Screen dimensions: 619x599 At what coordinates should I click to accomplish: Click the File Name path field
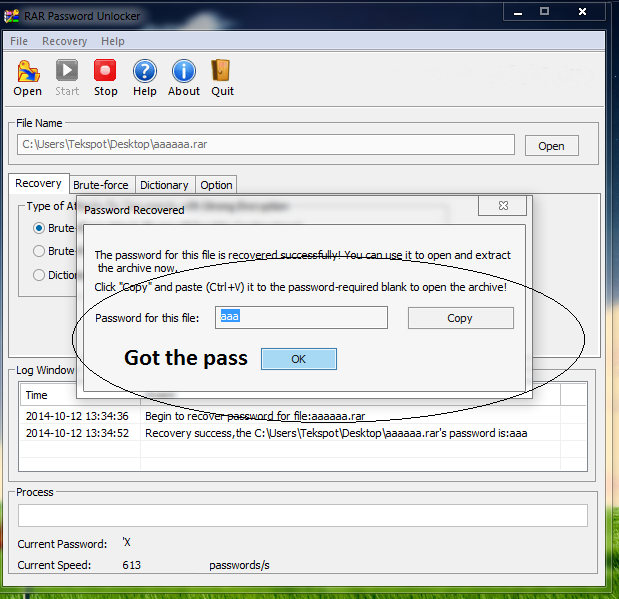pos(266,145)
